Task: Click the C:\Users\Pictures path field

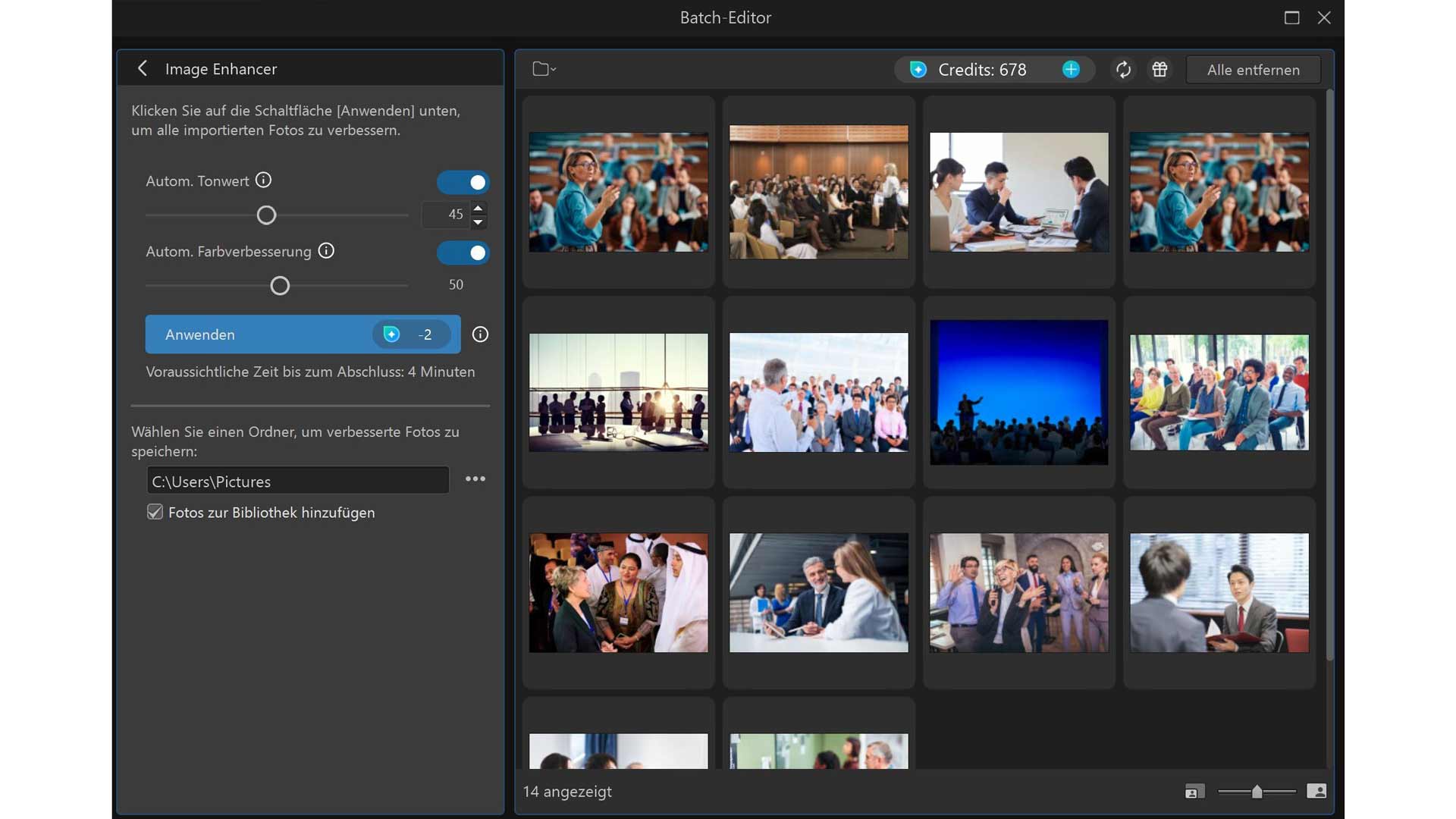Action: coord(297,480)
